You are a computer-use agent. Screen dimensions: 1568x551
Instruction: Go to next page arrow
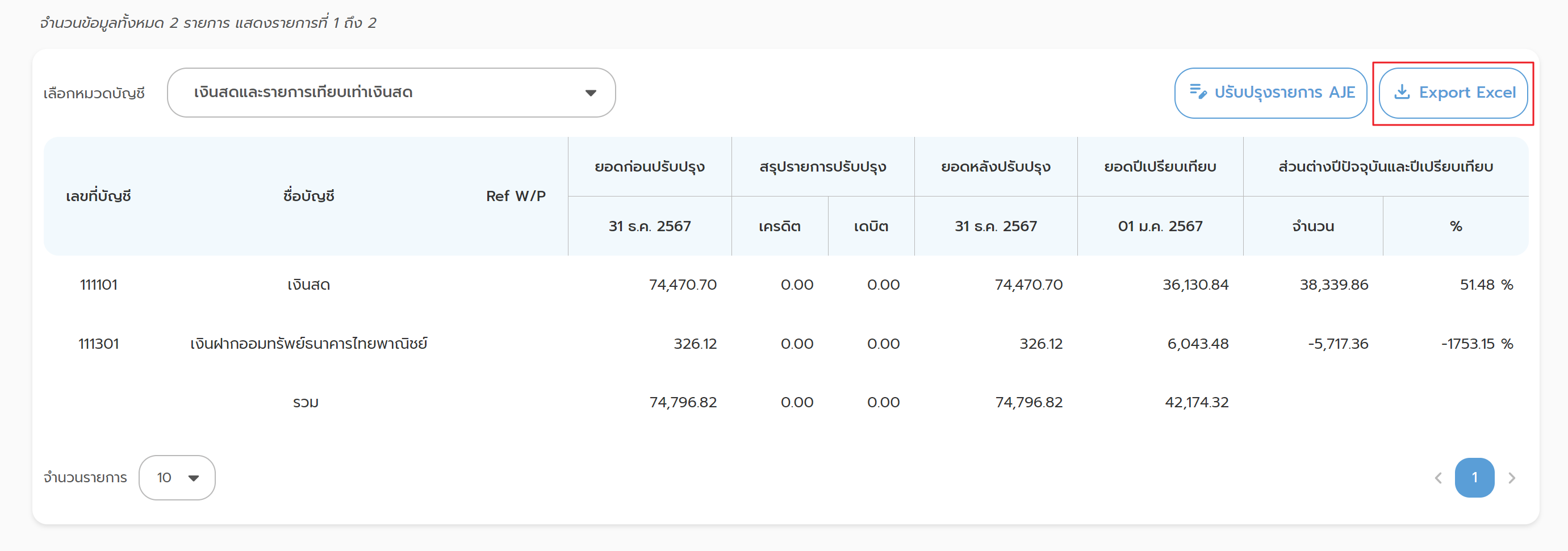[x=1511, y=478]
